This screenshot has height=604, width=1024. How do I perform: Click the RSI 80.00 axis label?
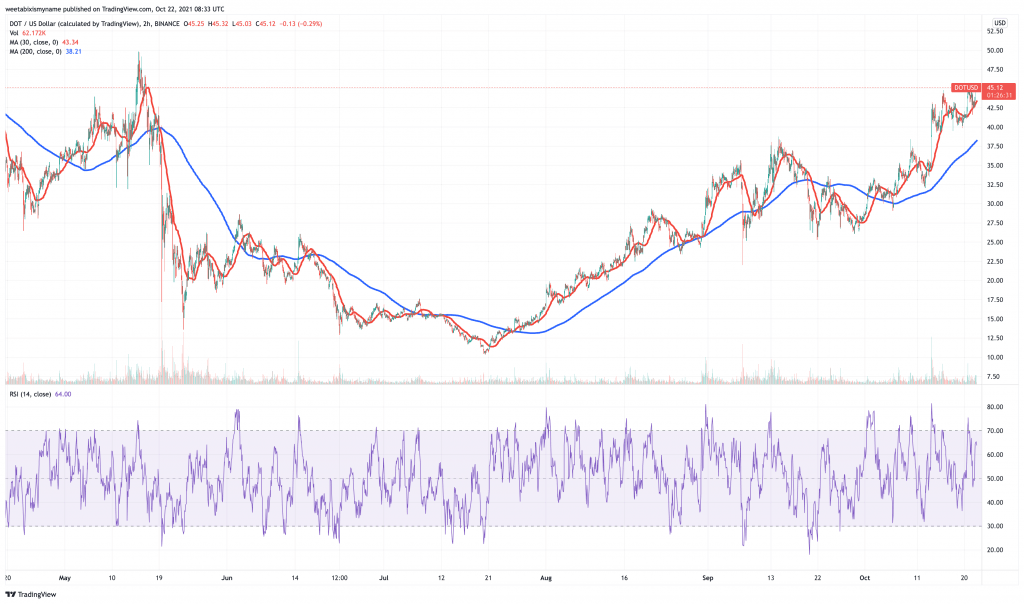pos(995,407)
